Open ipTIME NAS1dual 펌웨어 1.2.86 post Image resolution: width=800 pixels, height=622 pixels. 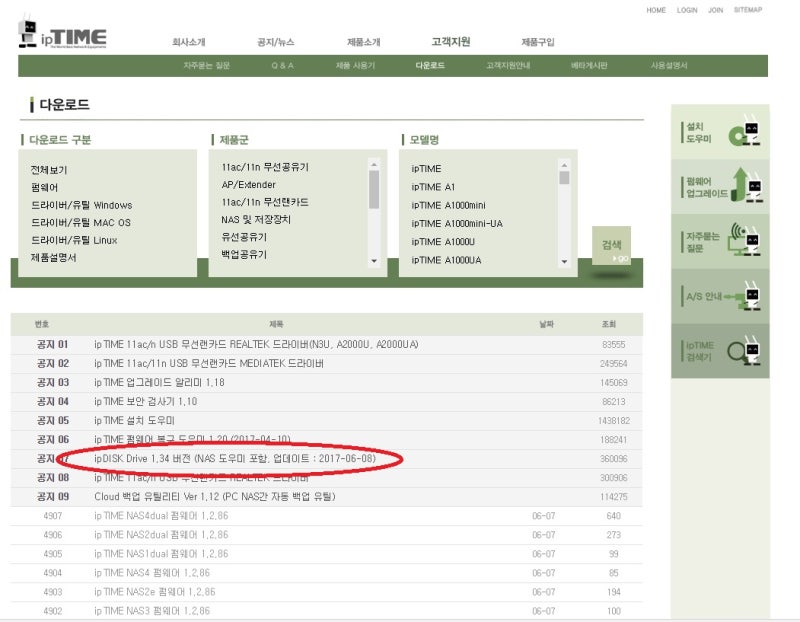[161, 554]
